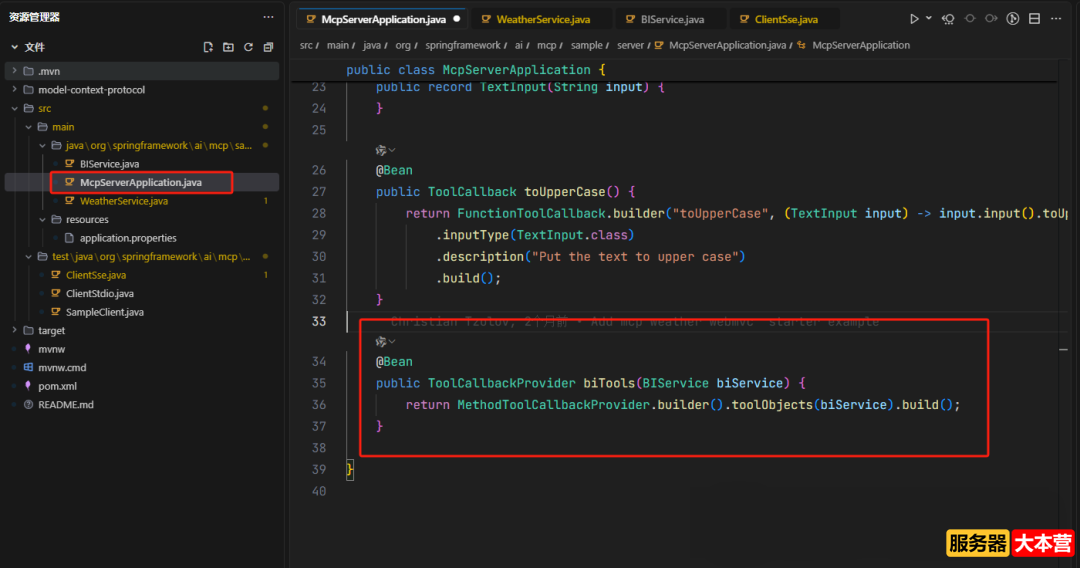Open ClientStdio.java file
This screenshot has height=568, width=1080.
(x=99, y=294)
